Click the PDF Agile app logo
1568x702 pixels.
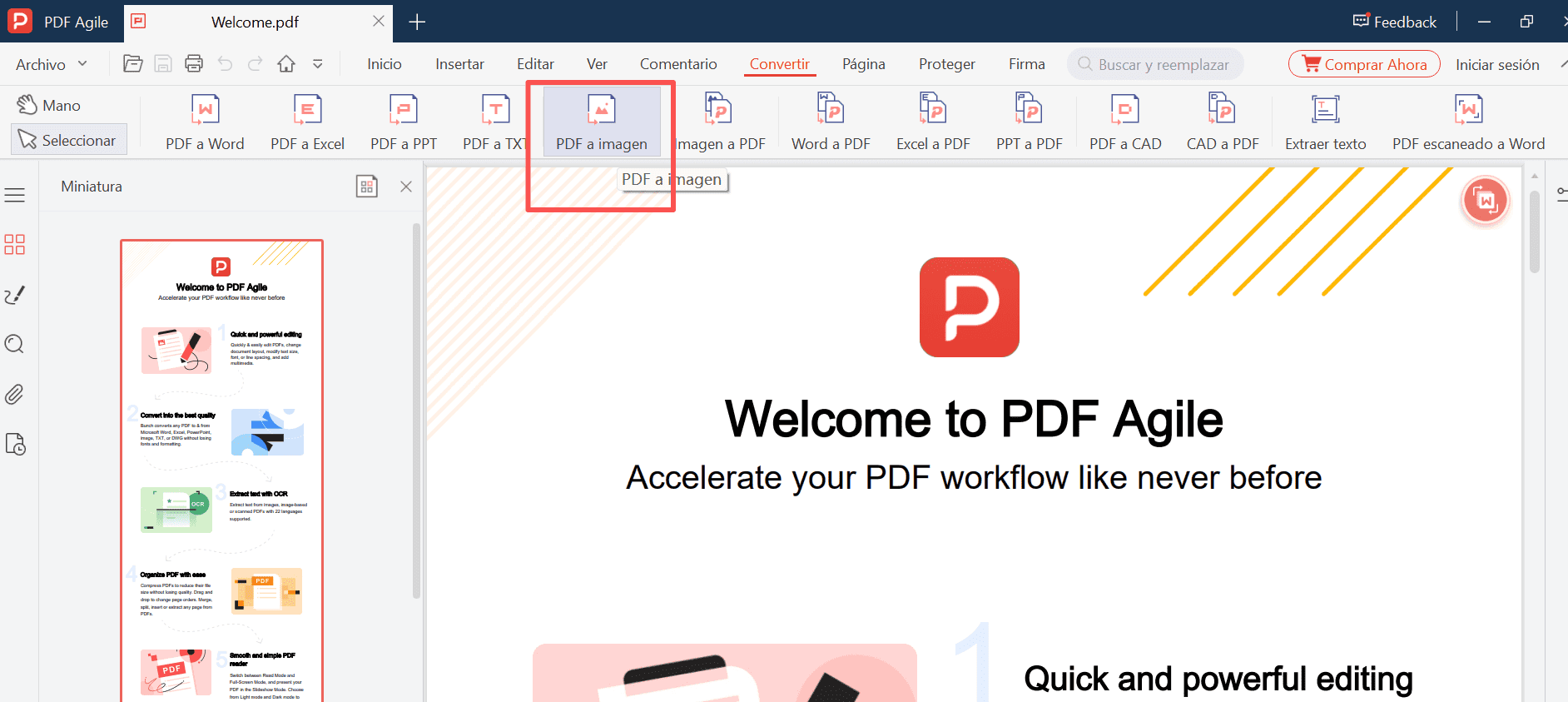(x=19, y=21)
